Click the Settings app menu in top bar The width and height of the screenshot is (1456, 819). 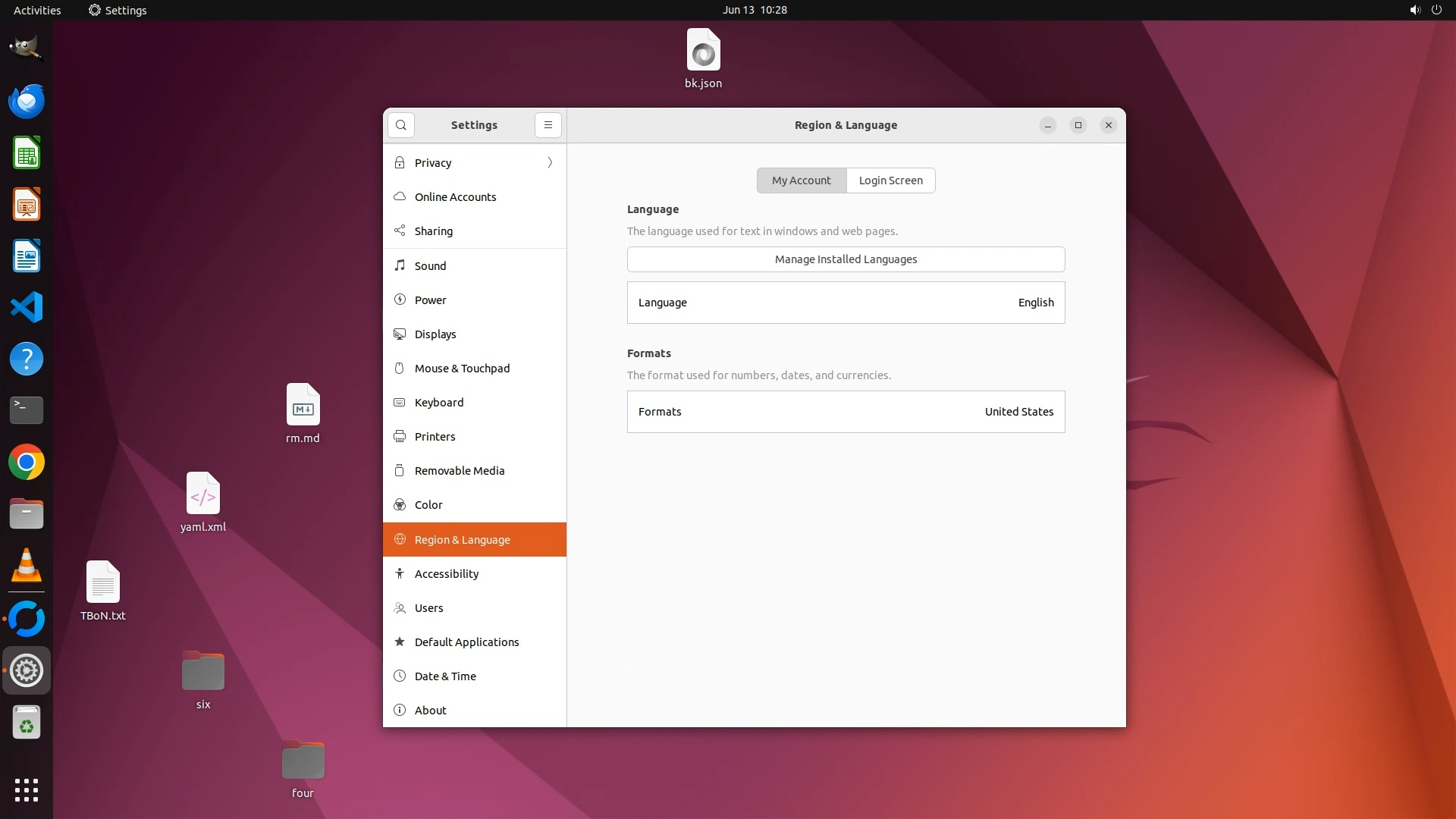118,10
